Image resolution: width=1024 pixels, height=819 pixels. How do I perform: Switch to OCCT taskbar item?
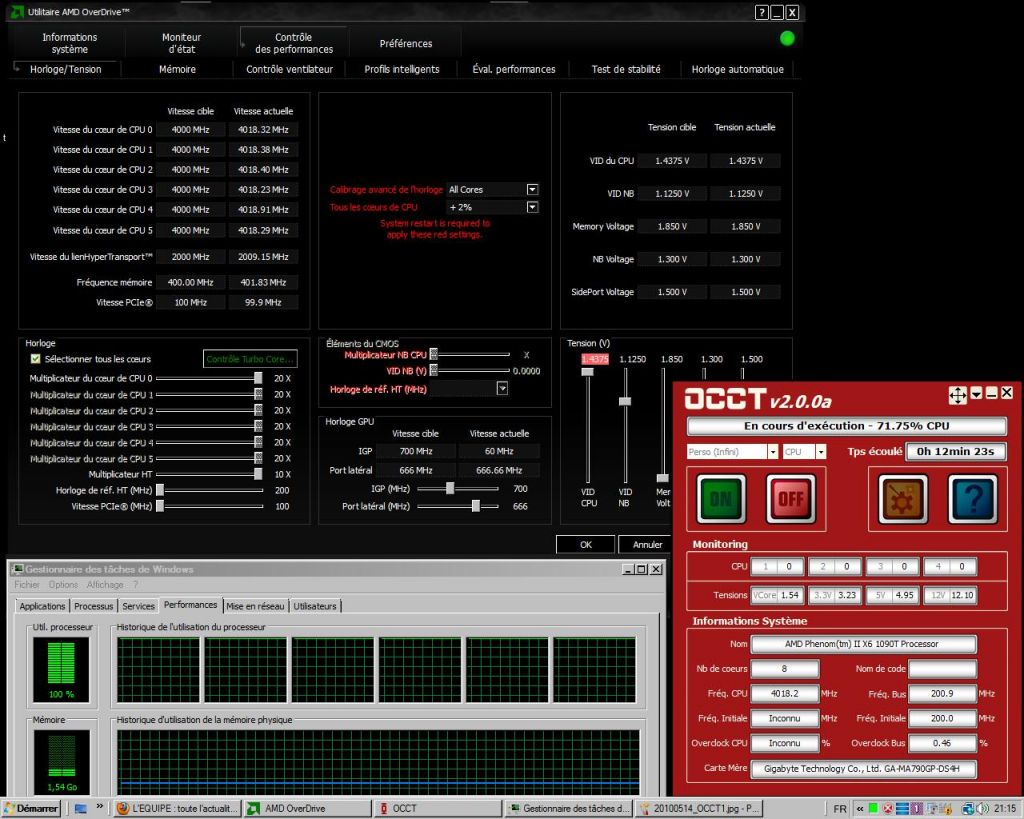coord(439,809)
